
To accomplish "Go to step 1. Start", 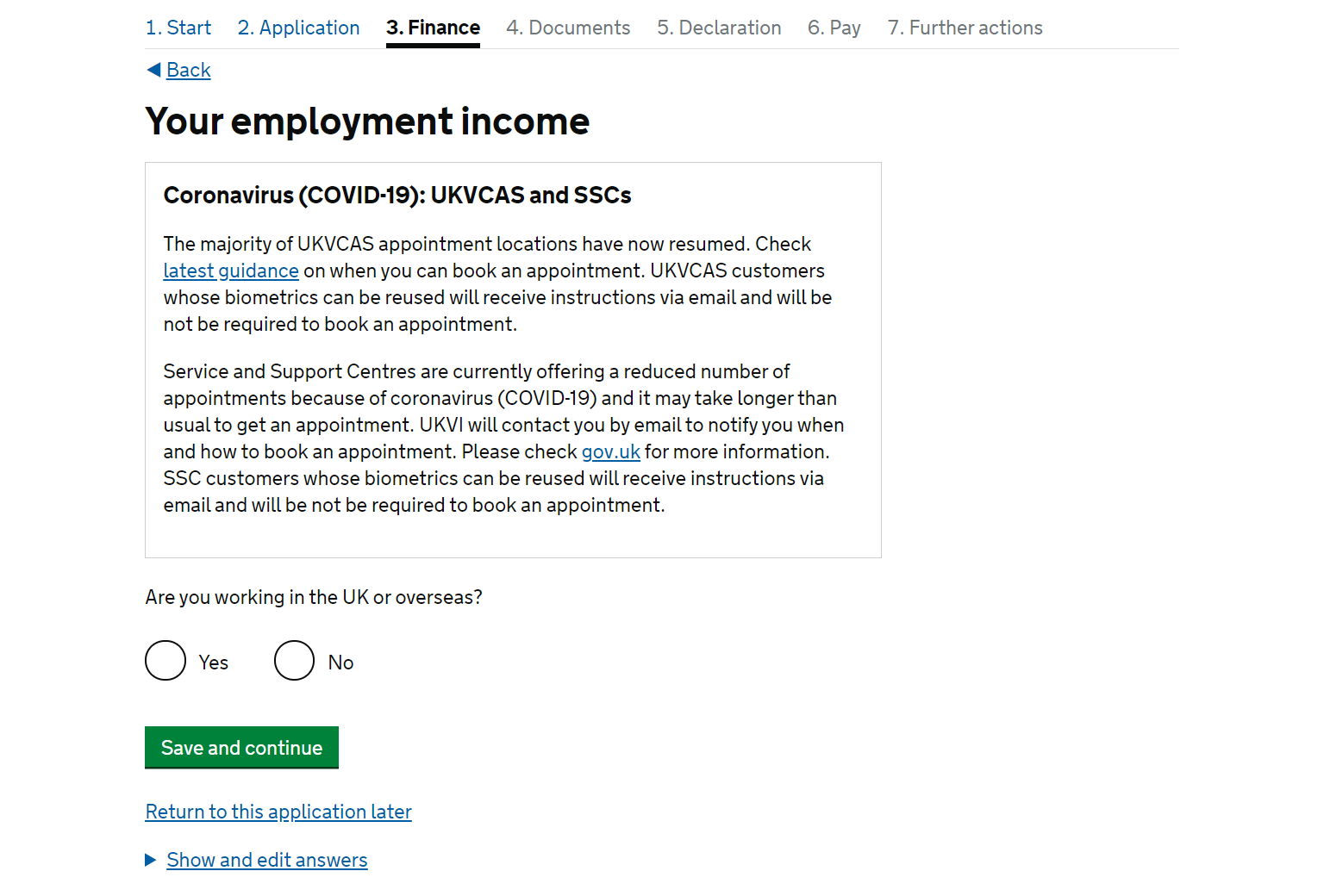I will coord(178,28).
